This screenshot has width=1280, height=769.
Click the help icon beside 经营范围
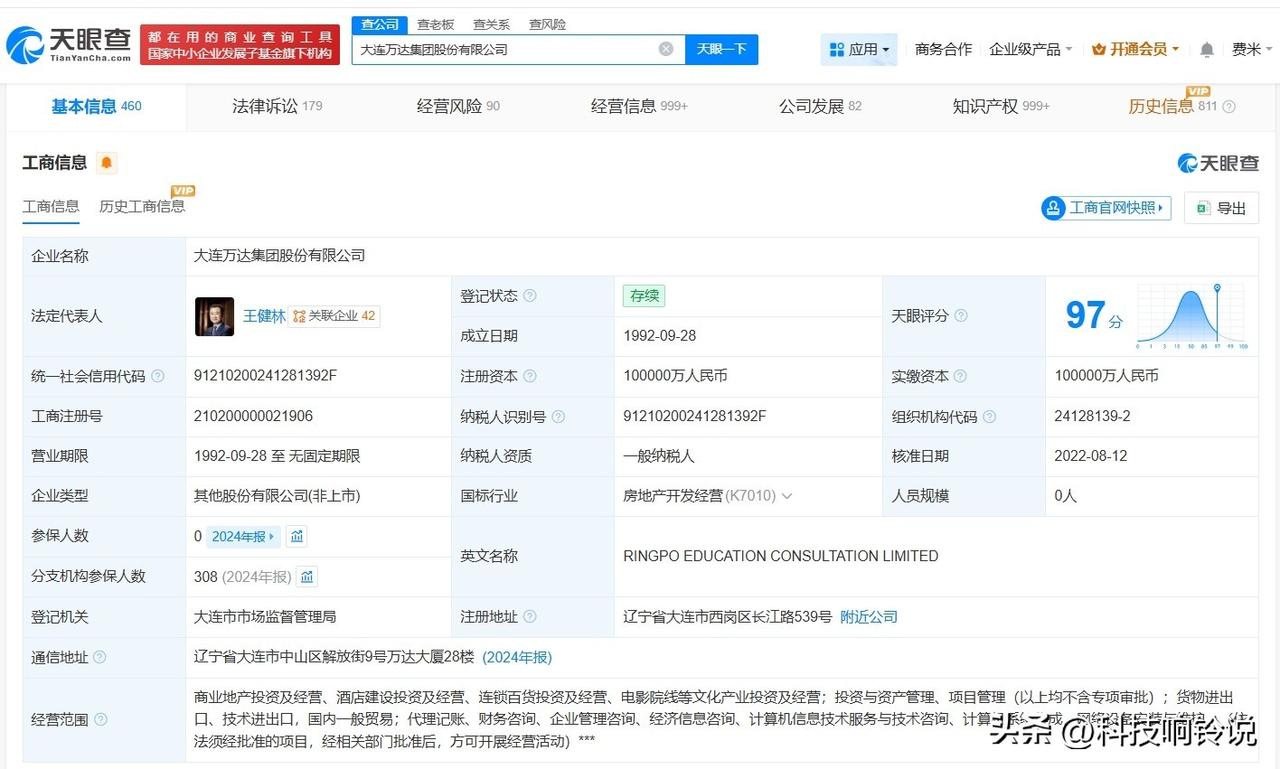tap(100, 719)
